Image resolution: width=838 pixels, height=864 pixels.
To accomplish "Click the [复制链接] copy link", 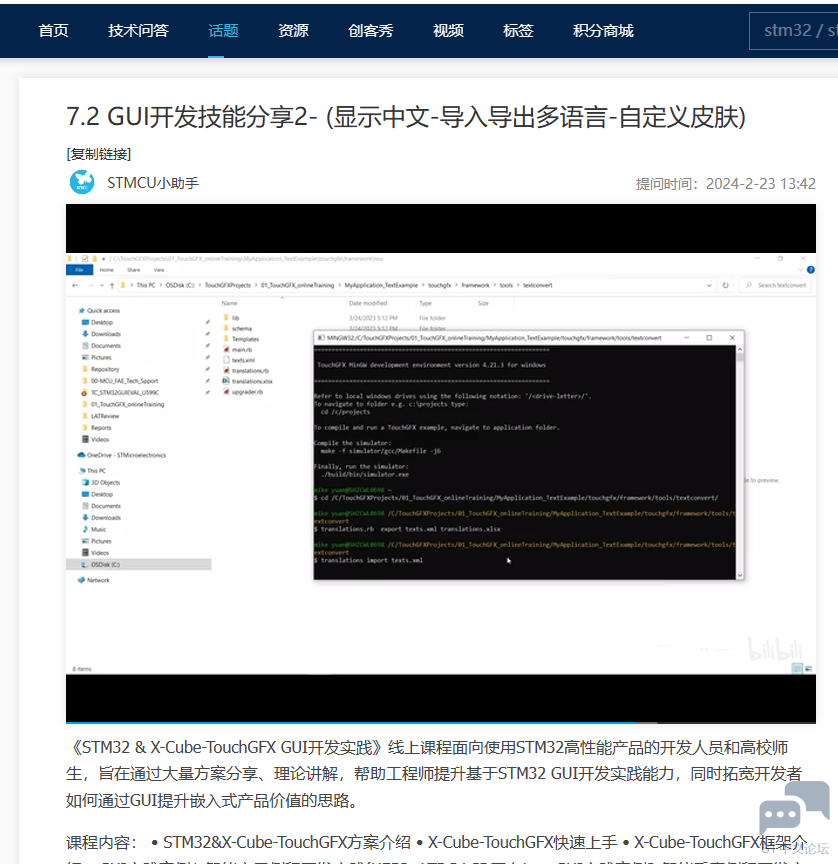I will (99, 154).
